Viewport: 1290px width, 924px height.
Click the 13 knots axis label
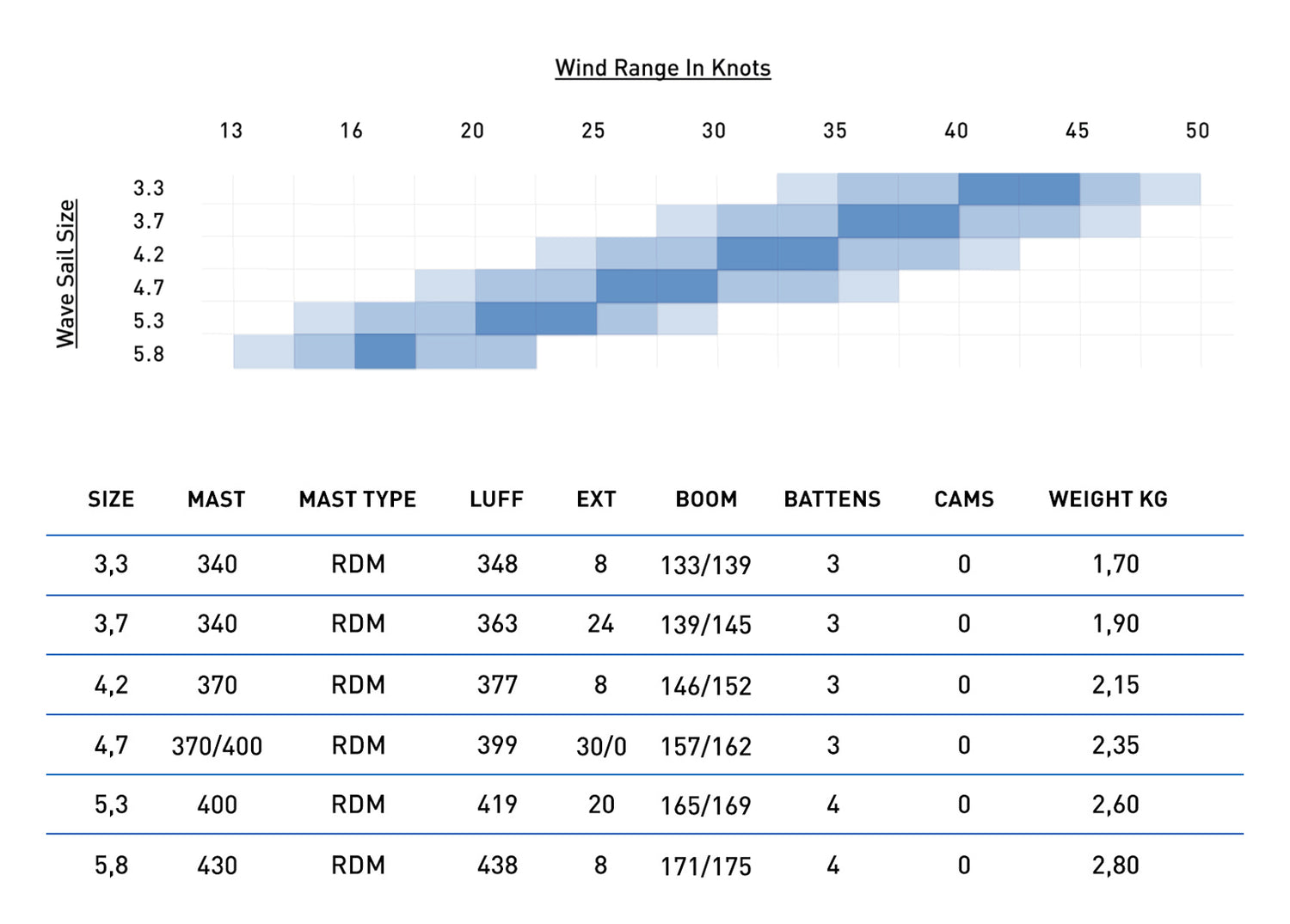click(x=231, y=131)
